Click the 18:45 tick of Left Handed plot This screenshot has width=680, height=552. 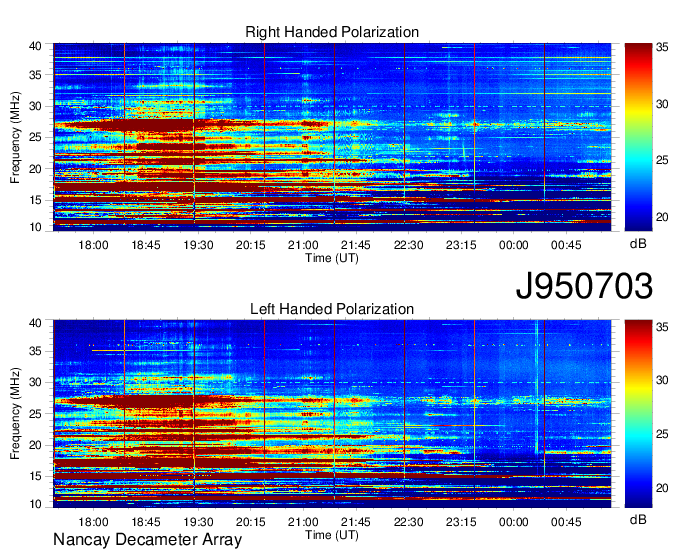(146, 522)
